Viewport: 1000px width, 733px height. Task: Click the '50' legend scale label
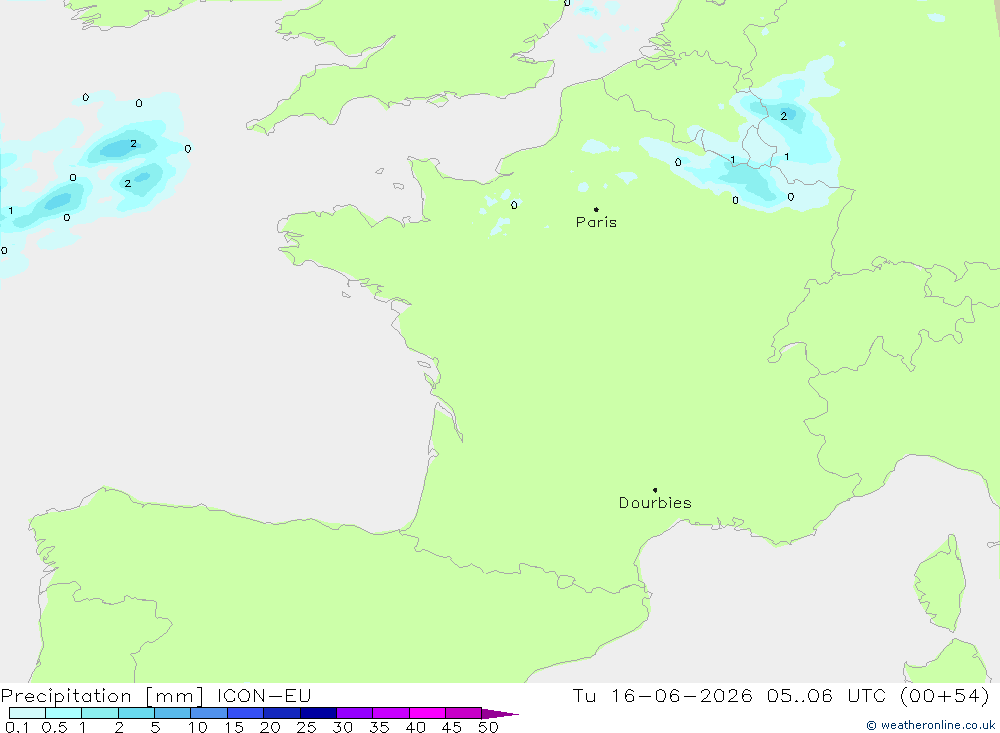click(488, 727)
